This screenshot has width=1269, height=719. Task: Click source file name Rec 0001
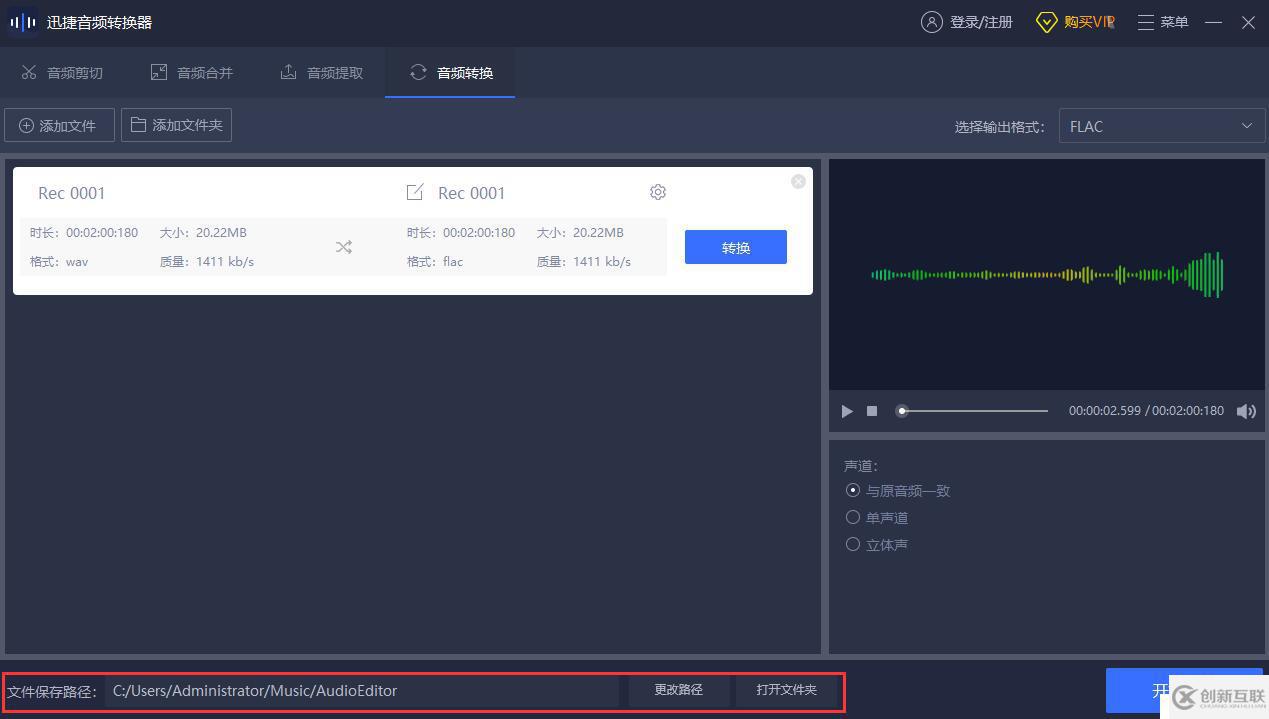click(71, 193)
